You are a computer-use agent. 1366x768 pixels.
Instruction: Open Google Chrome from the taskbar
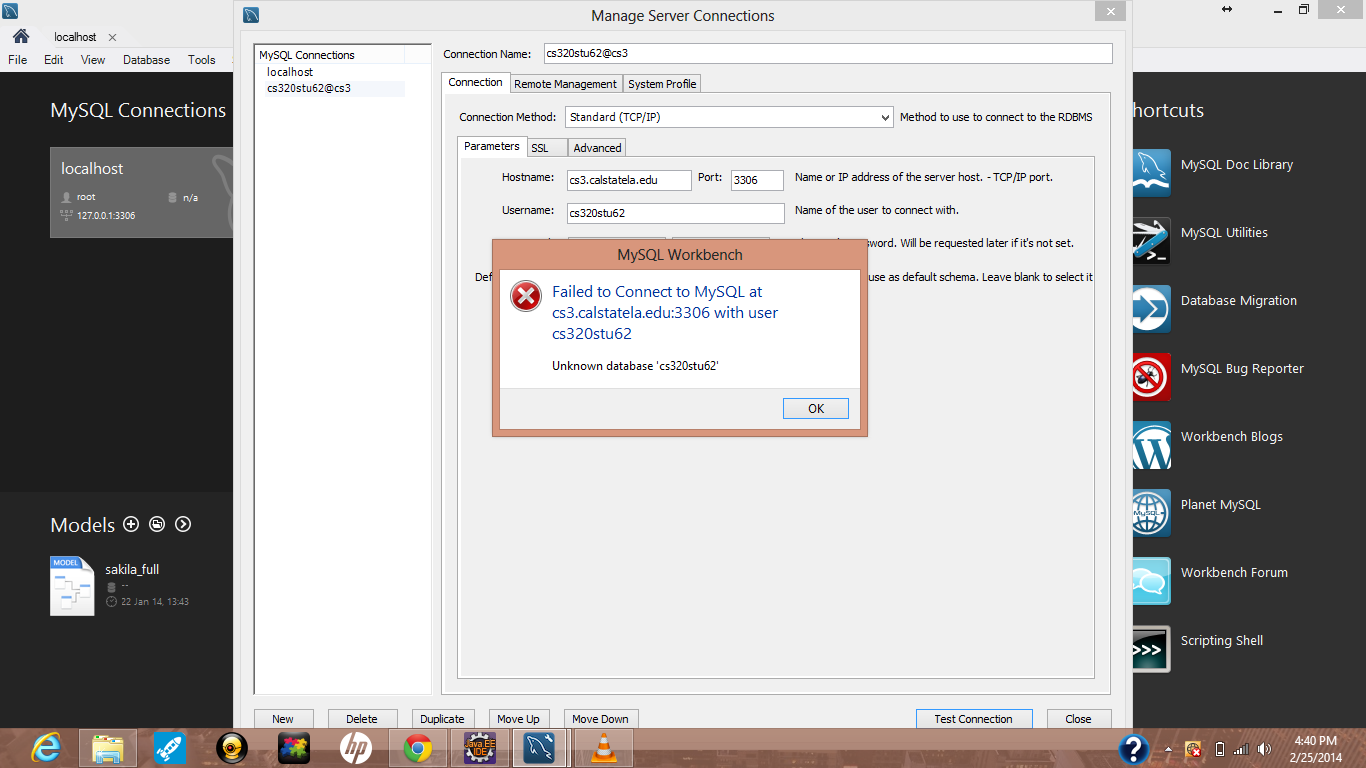pos(418,748)
